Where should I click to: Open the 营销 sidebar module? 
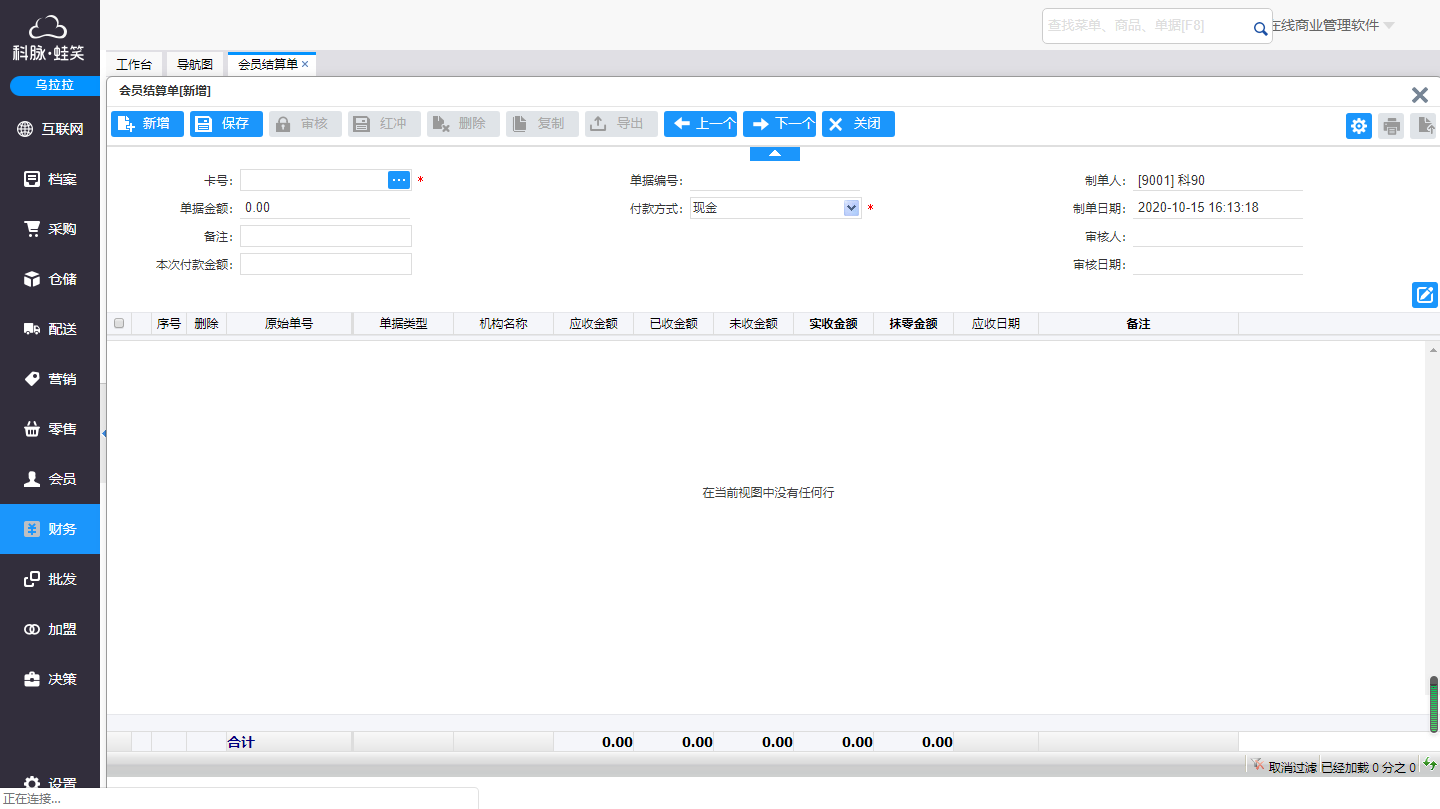(x=50, y=379)
